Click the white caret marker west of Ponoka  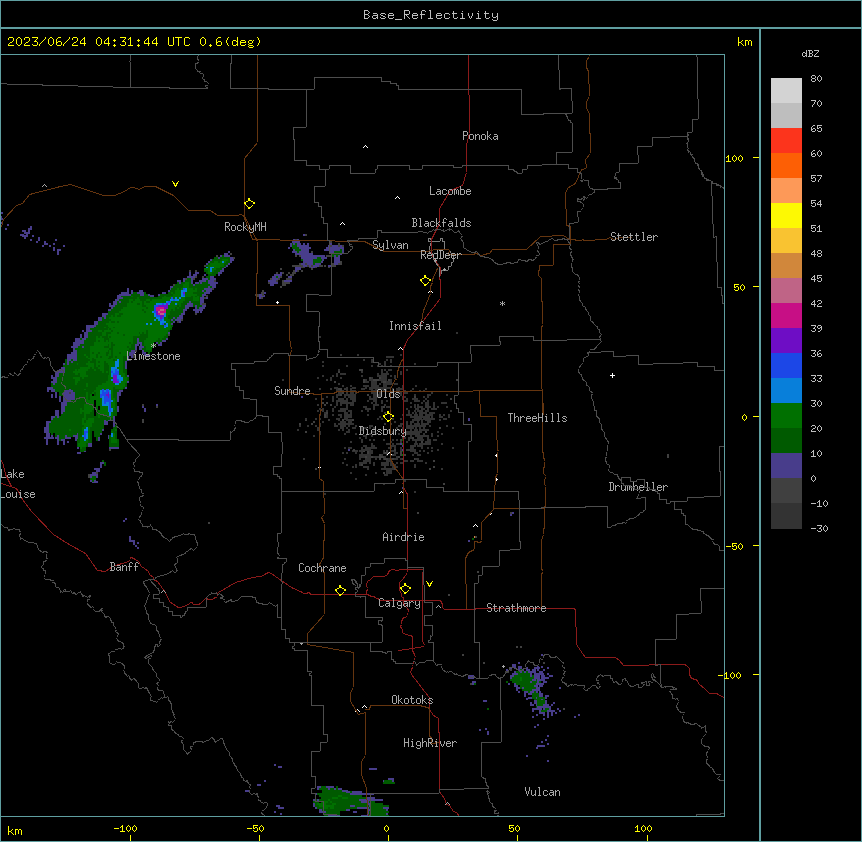[x=365, y=147]
